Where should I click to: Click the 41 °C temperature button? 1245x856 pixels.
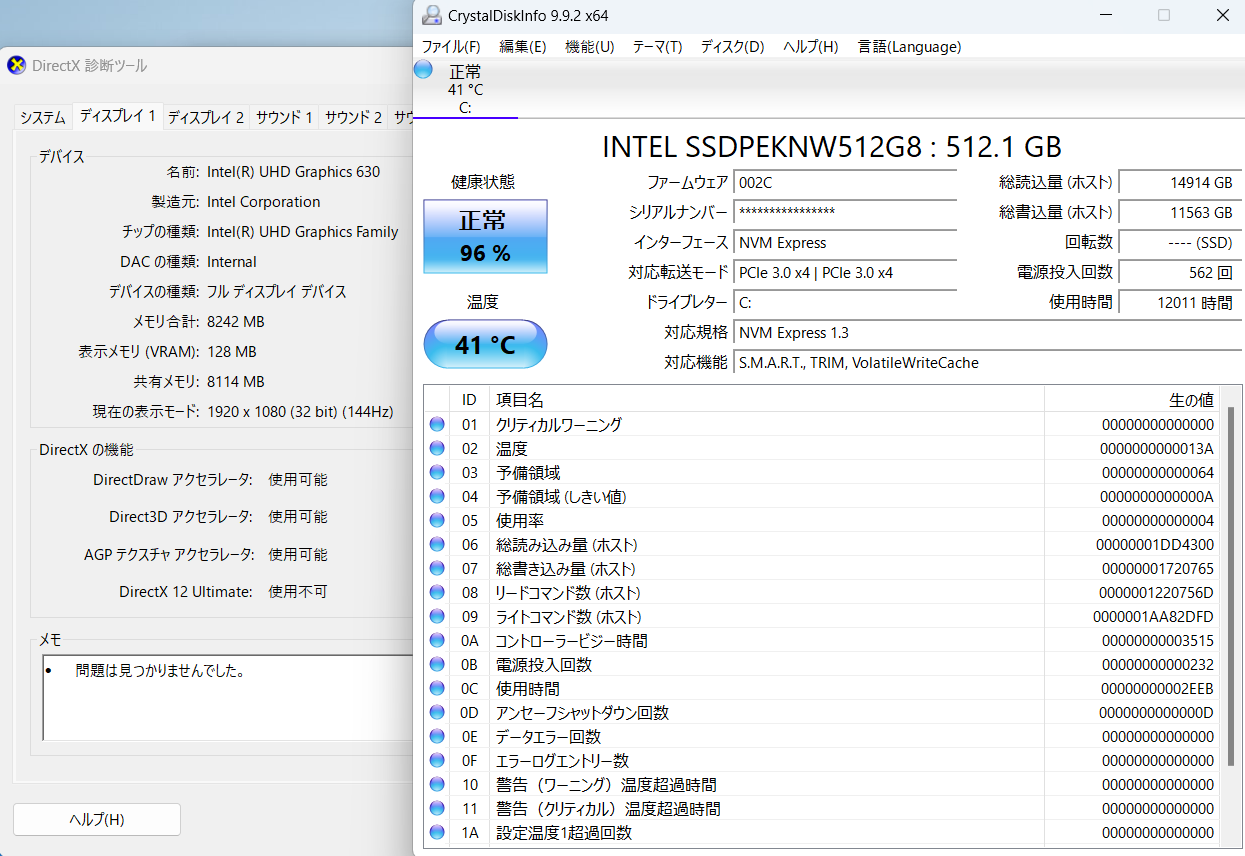pos(485,345)
